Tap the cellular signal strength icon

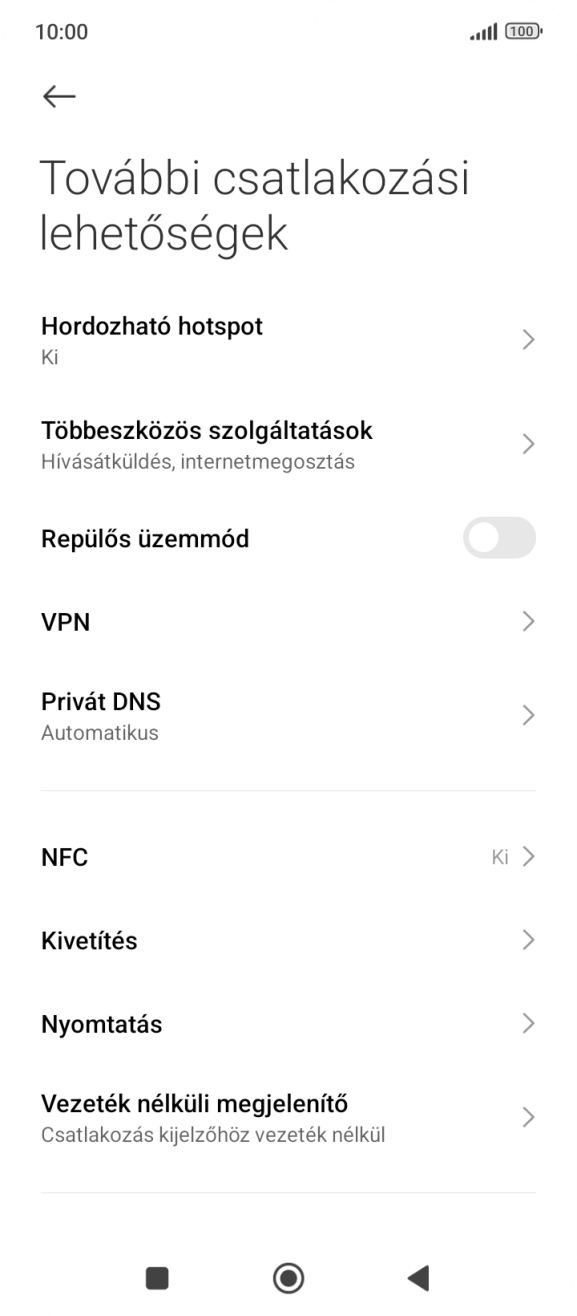pos(483,30)
